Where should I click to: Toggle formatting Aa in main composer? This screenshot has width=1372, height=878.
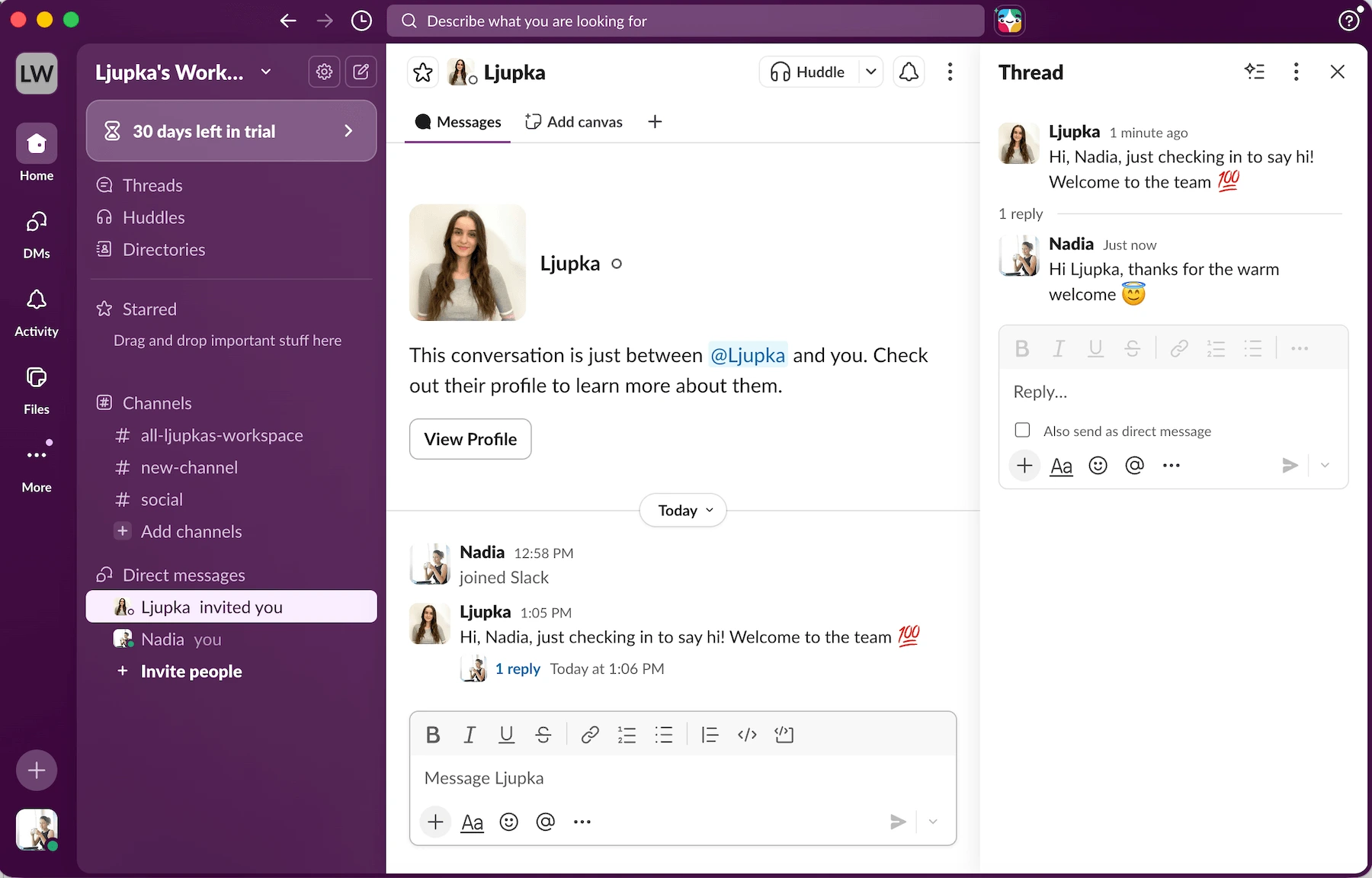click(x=472, y=822)
